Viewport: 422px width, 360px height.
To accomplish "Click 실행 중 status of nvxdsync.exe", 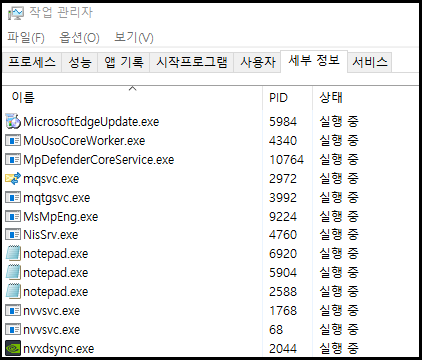I will point(339,349).
